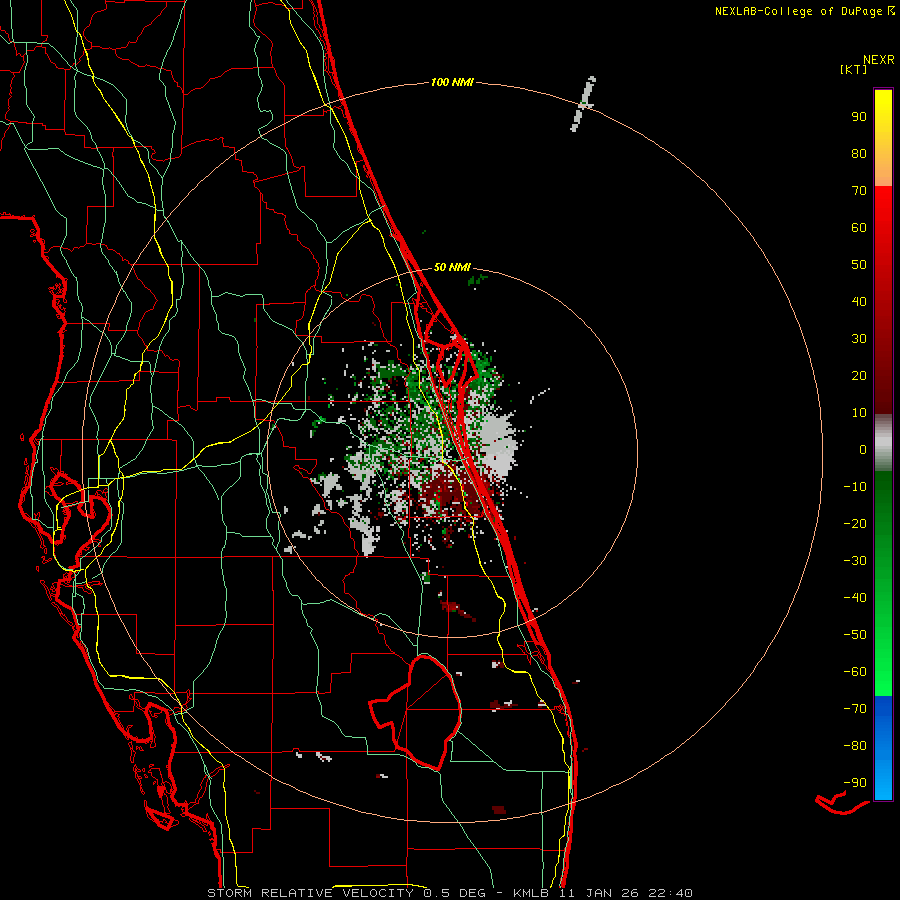Click the 0 value on the velocity scale
Screen dimensions: 900x900
(x=863, y=449)
